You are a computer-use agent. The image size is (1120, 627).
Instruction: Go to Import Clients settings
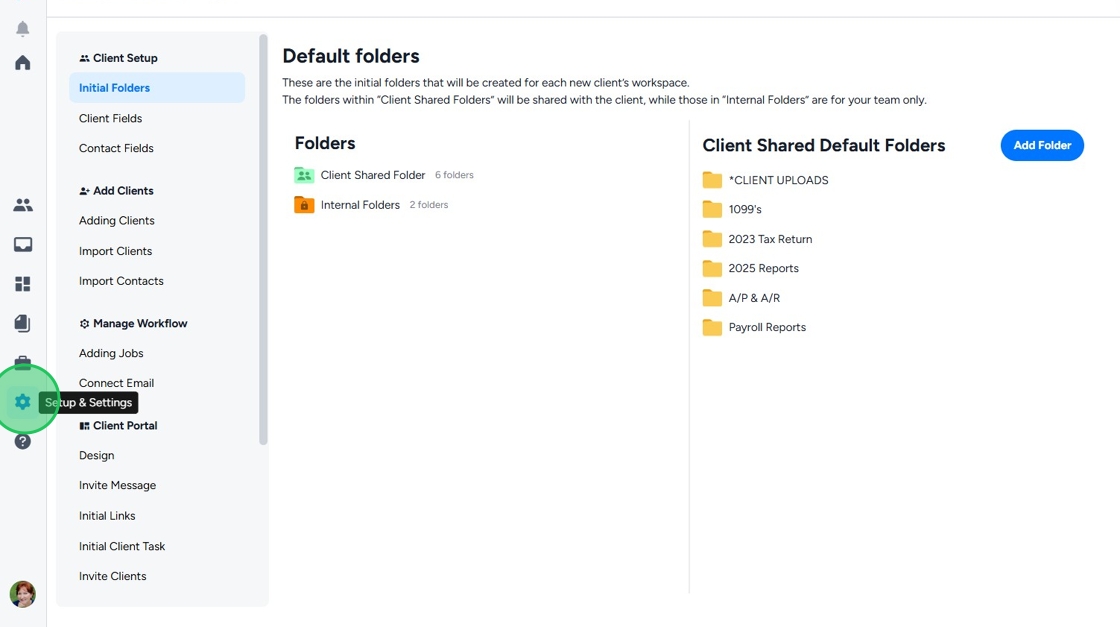(115, 251)
